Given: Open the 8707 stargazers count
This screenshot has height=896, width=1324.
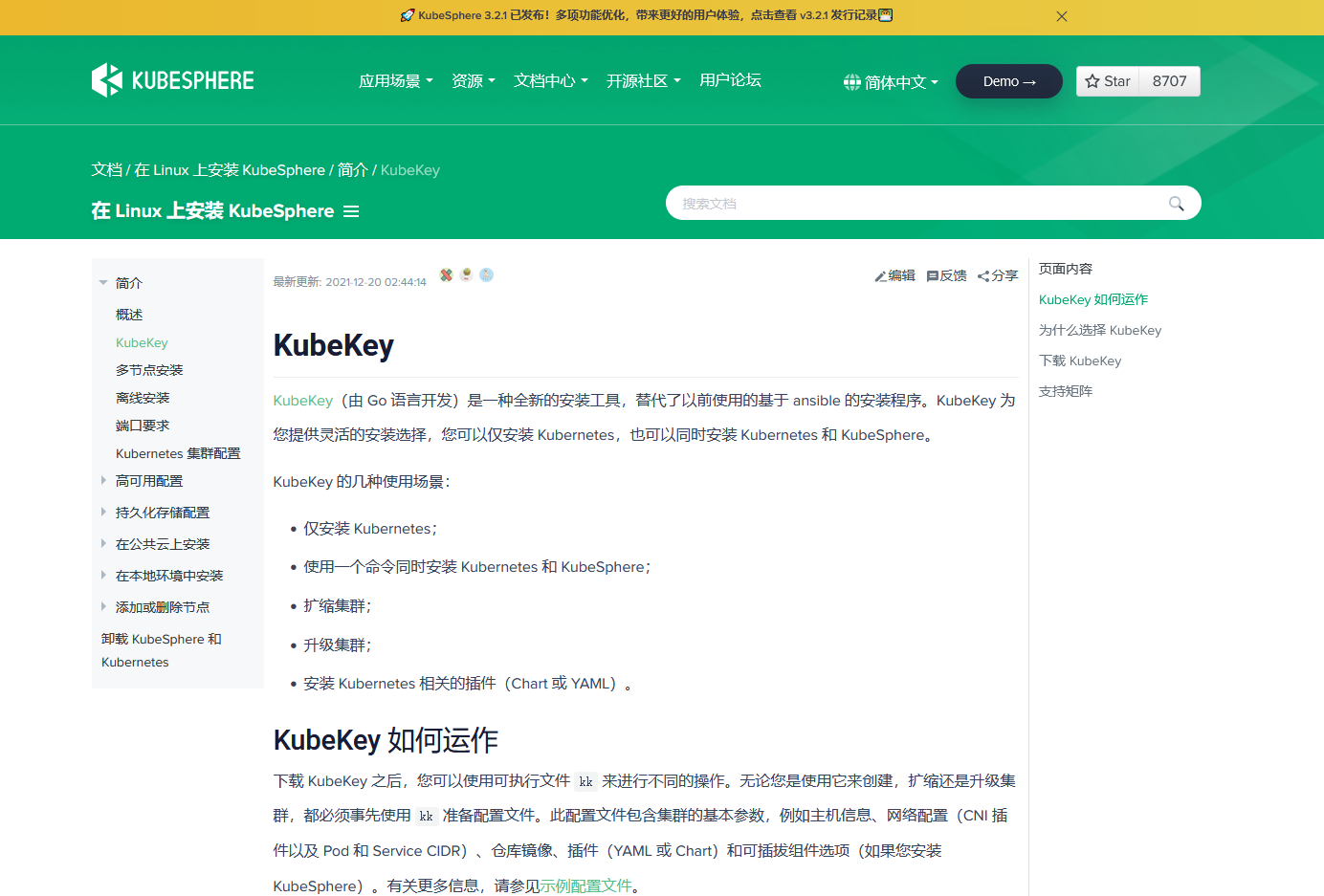Looking at the screenshot, I should tap(1170, 81).
